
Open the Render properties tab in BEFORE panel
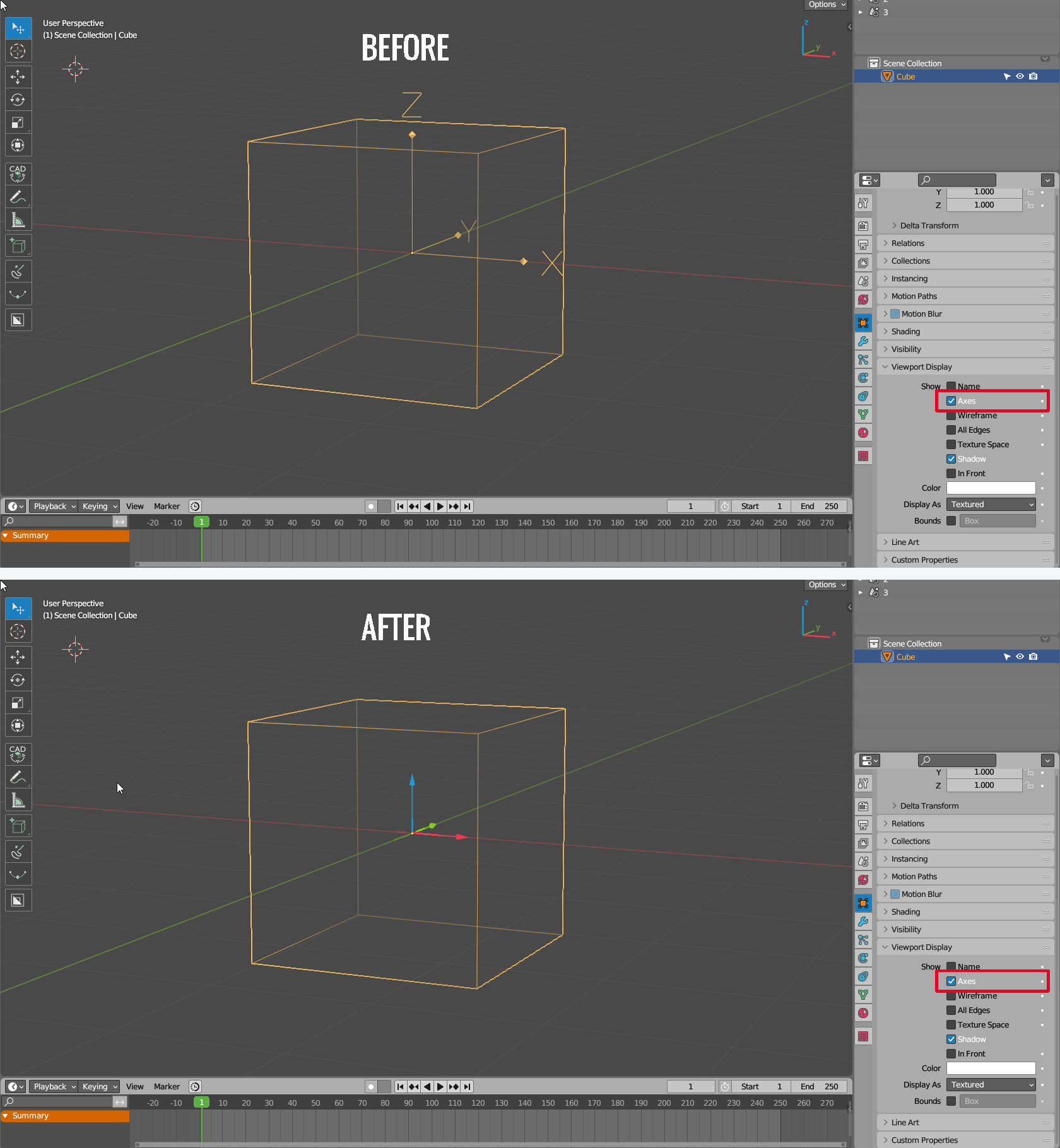click(x=863, y=226)
